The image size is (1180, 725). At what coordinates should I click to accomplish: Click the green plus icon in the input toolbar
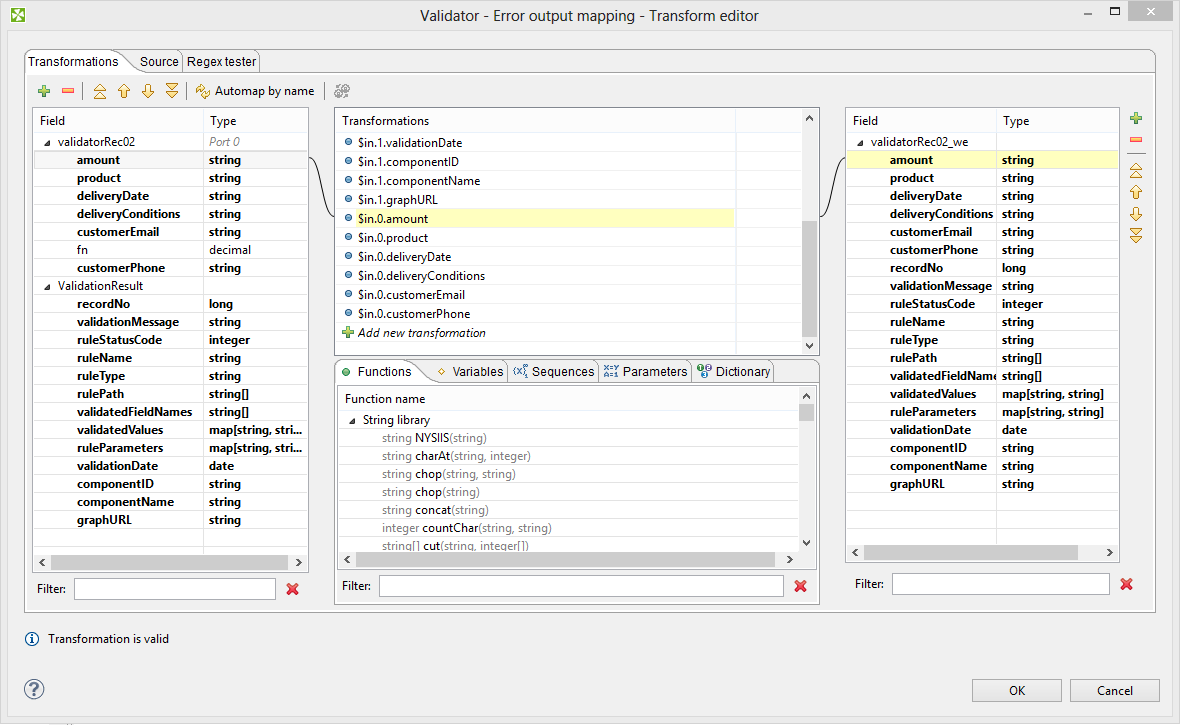44,91
